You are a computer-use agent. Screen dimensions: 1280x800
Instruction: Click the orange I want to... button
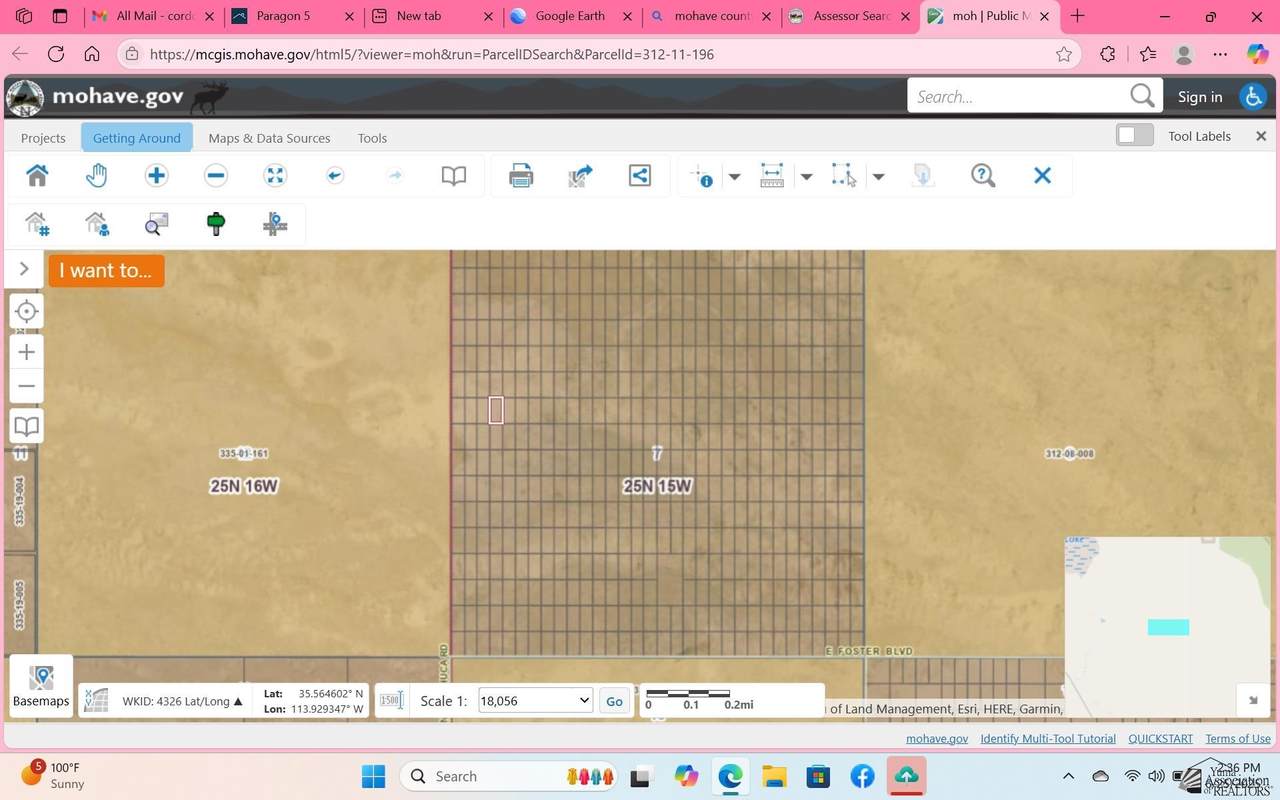106,270
